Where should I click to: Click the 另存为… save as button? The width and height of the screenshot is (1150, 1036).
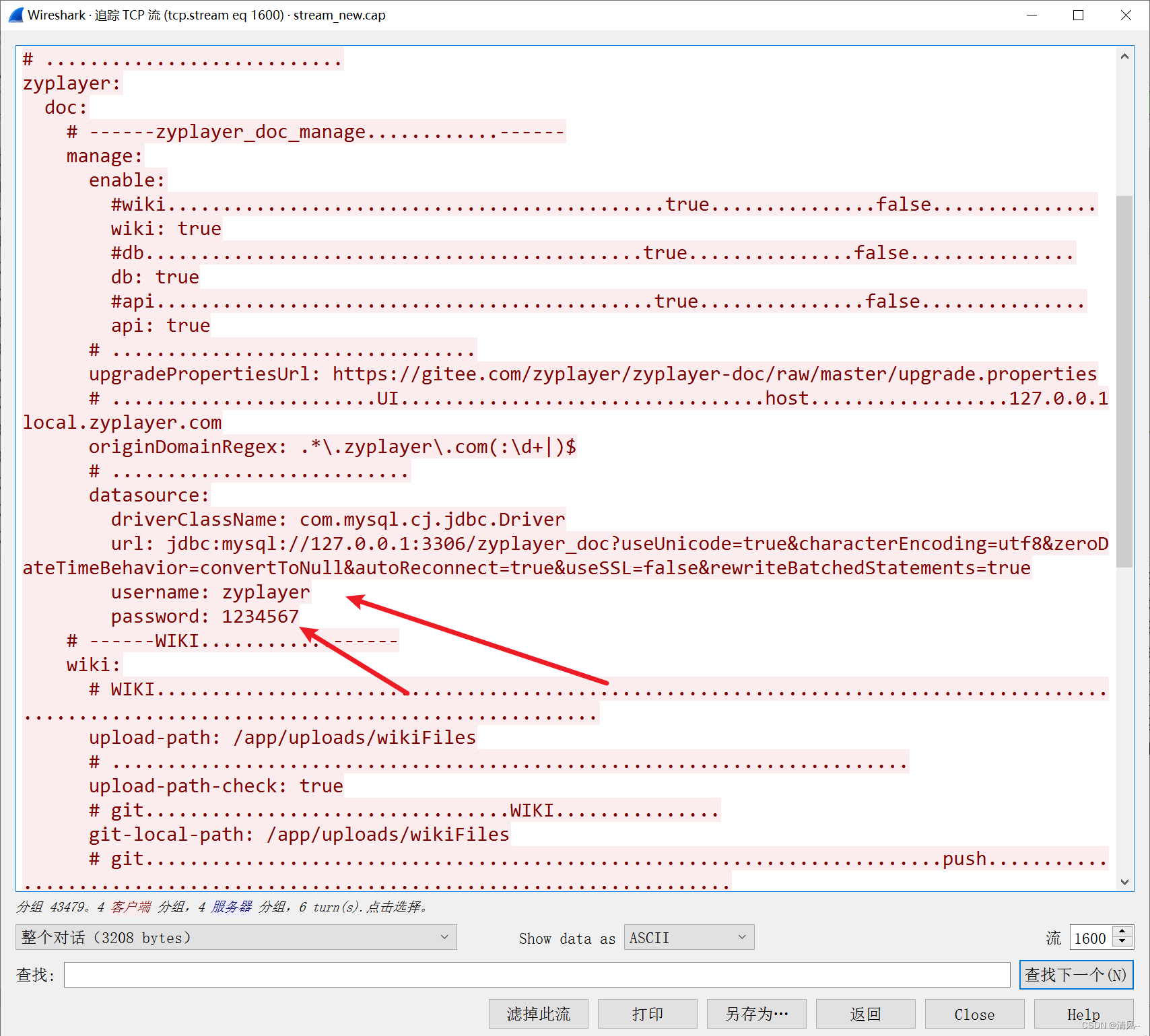757,1014
